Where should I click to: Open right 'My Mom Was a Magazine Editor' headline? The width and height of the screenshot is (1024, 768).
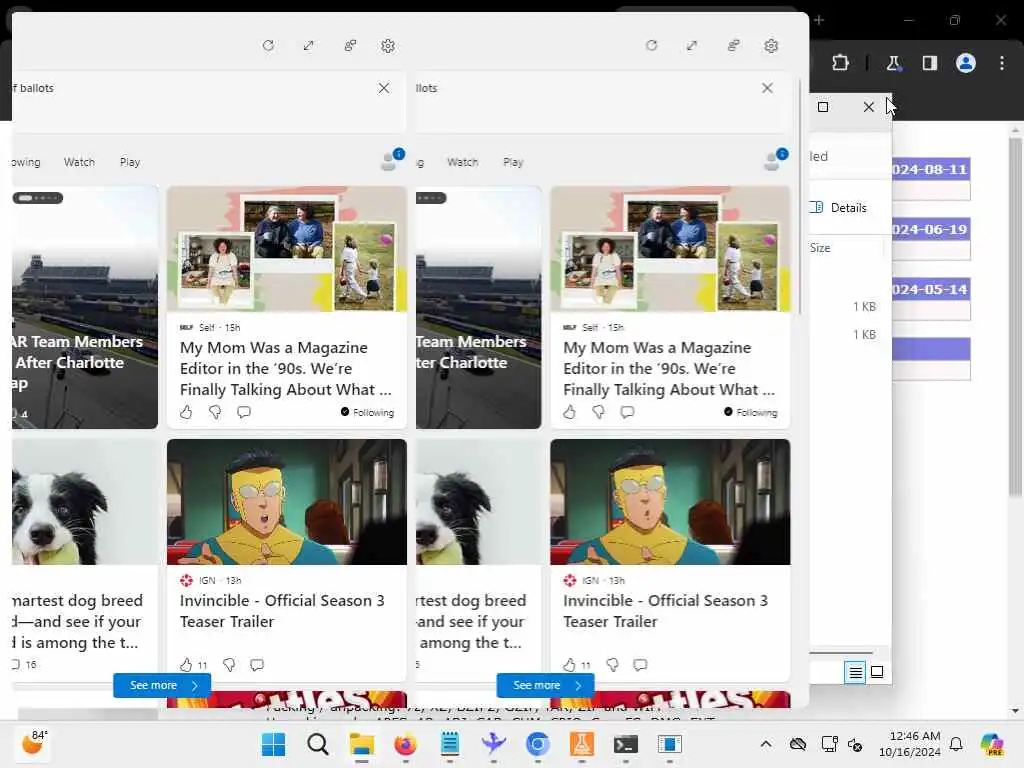pyautogui.click(x=669, y=368)
